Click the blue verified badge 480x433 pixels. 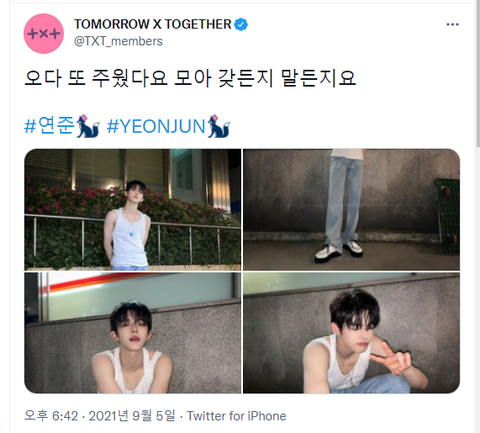241,24
